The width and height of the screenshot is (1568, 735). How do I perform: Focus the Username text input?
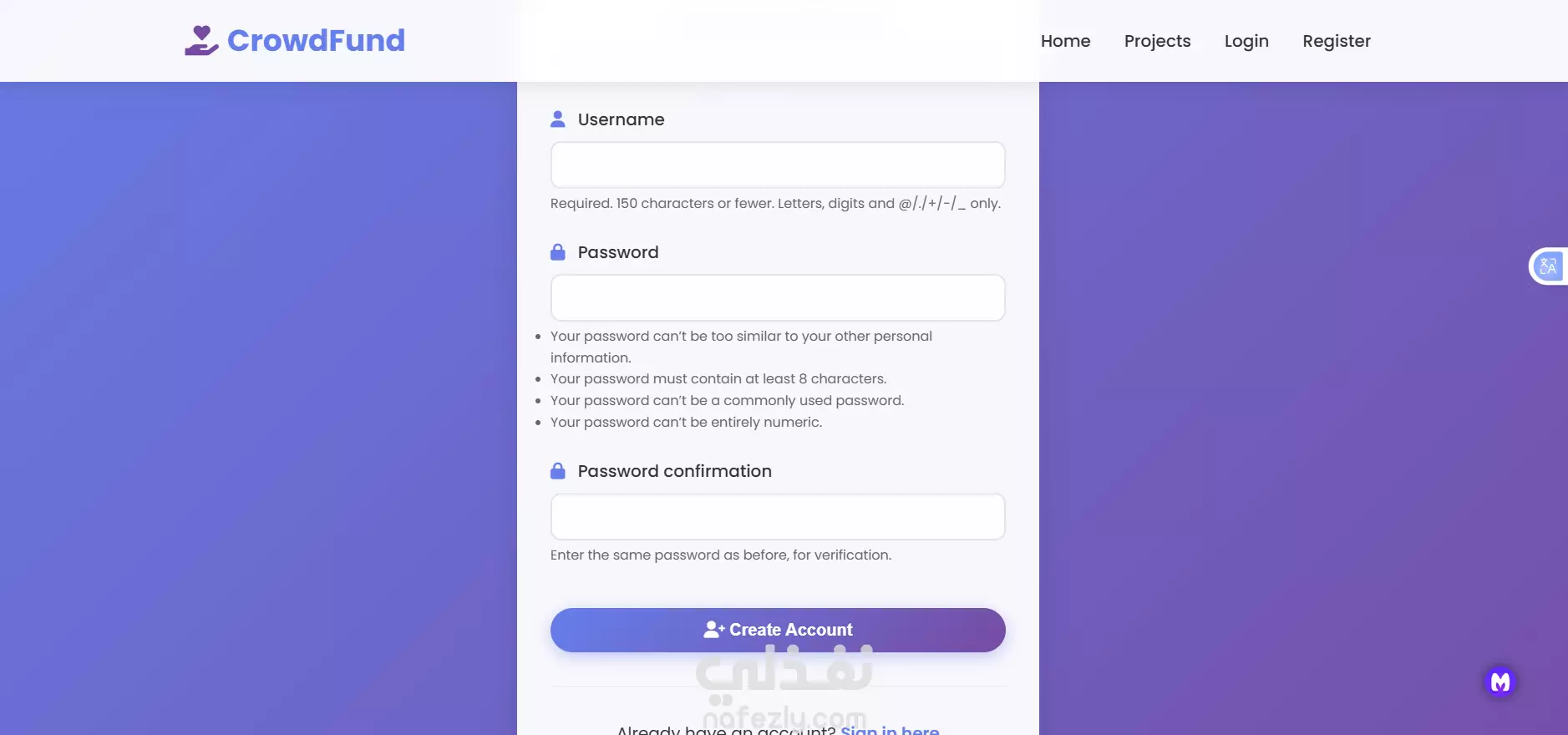[777, 165]
